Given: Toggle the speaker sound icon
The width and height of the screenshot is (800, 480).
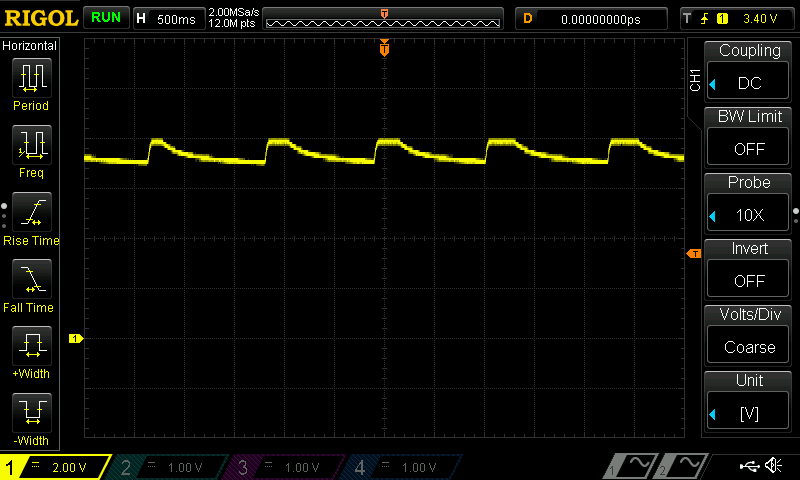Looking at the screenshot, I should 773,465.
